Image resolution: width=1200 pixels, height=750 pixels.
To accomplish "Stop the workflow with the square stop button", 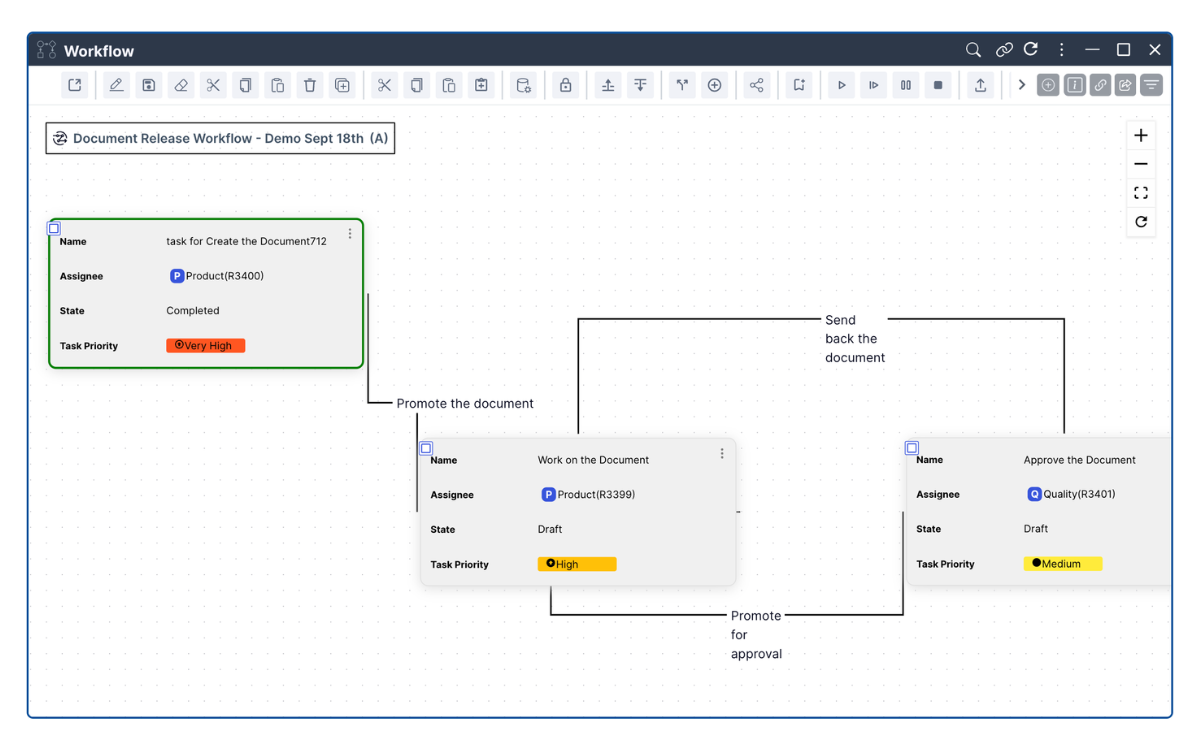I will click(x=938, y=86).
